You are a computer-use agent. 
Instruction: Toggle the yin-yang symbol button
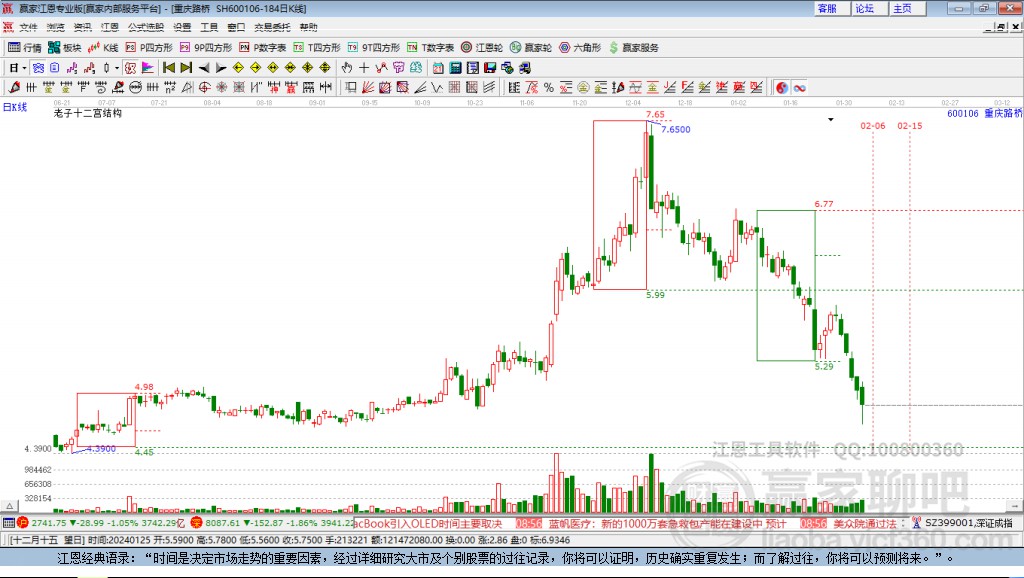tap(782, 87)
